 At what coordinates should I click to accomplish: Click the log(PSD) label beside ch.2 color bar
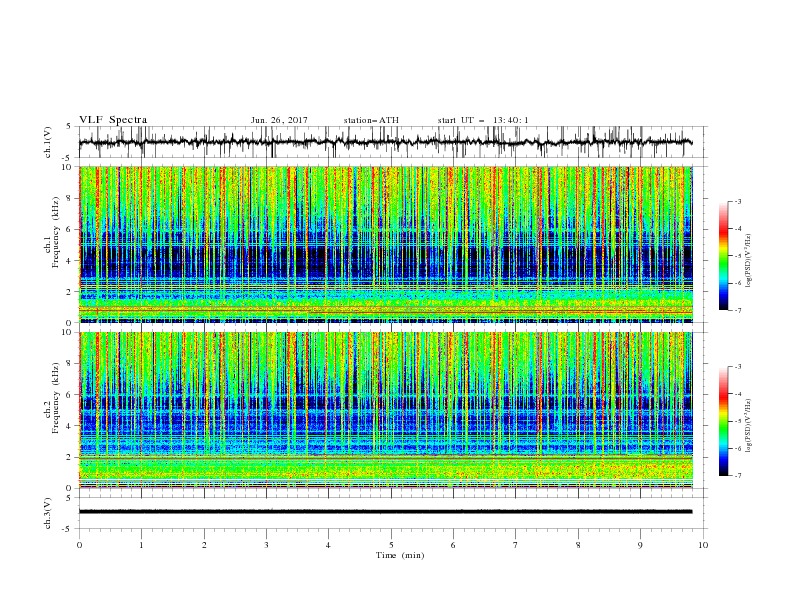[749, 425]
